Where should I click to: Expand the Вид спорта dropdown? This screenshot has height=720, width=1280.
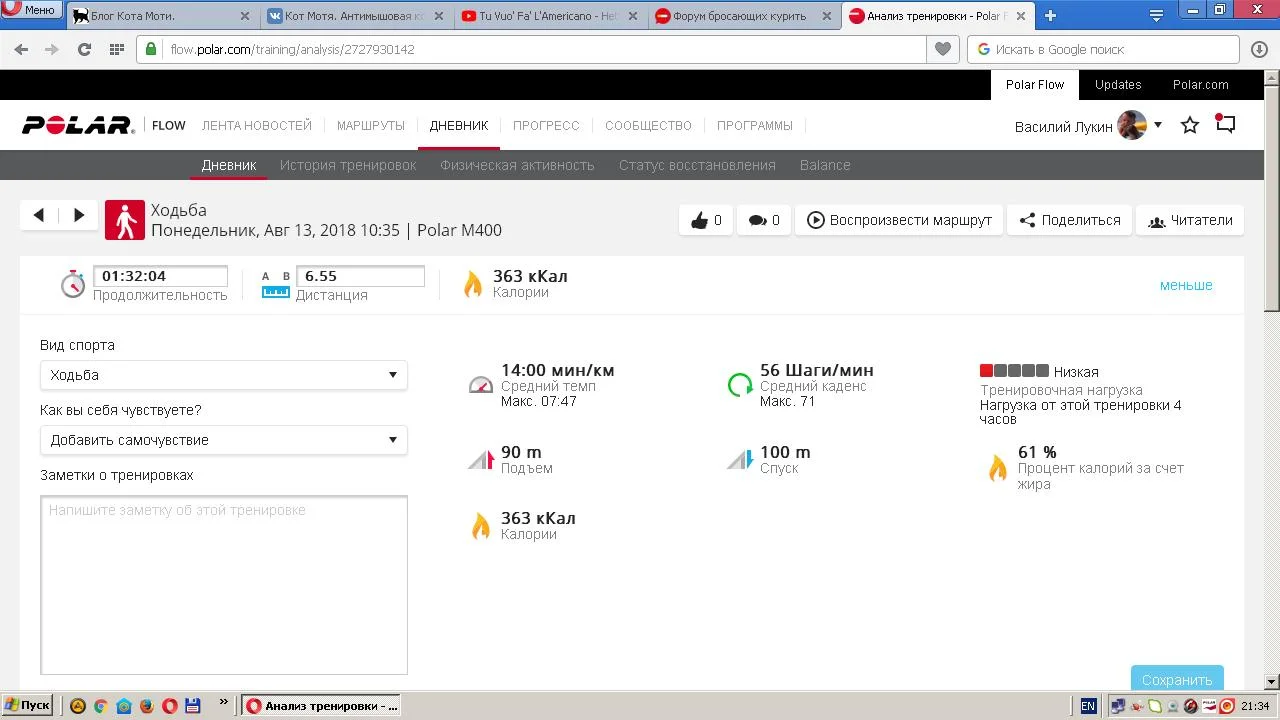click(x=224, y=375)
